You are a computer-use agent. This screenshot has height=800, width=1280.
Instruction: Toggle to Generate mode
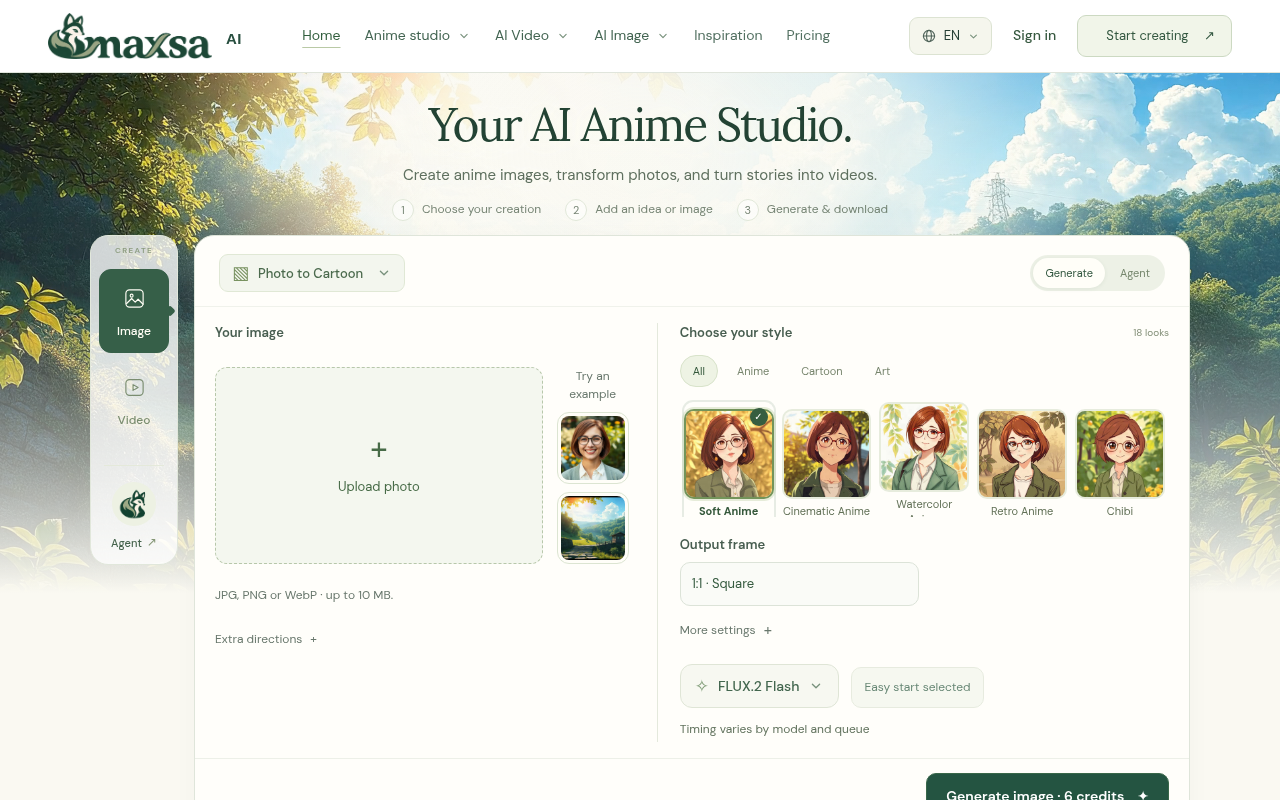[x=1069, y=273]
